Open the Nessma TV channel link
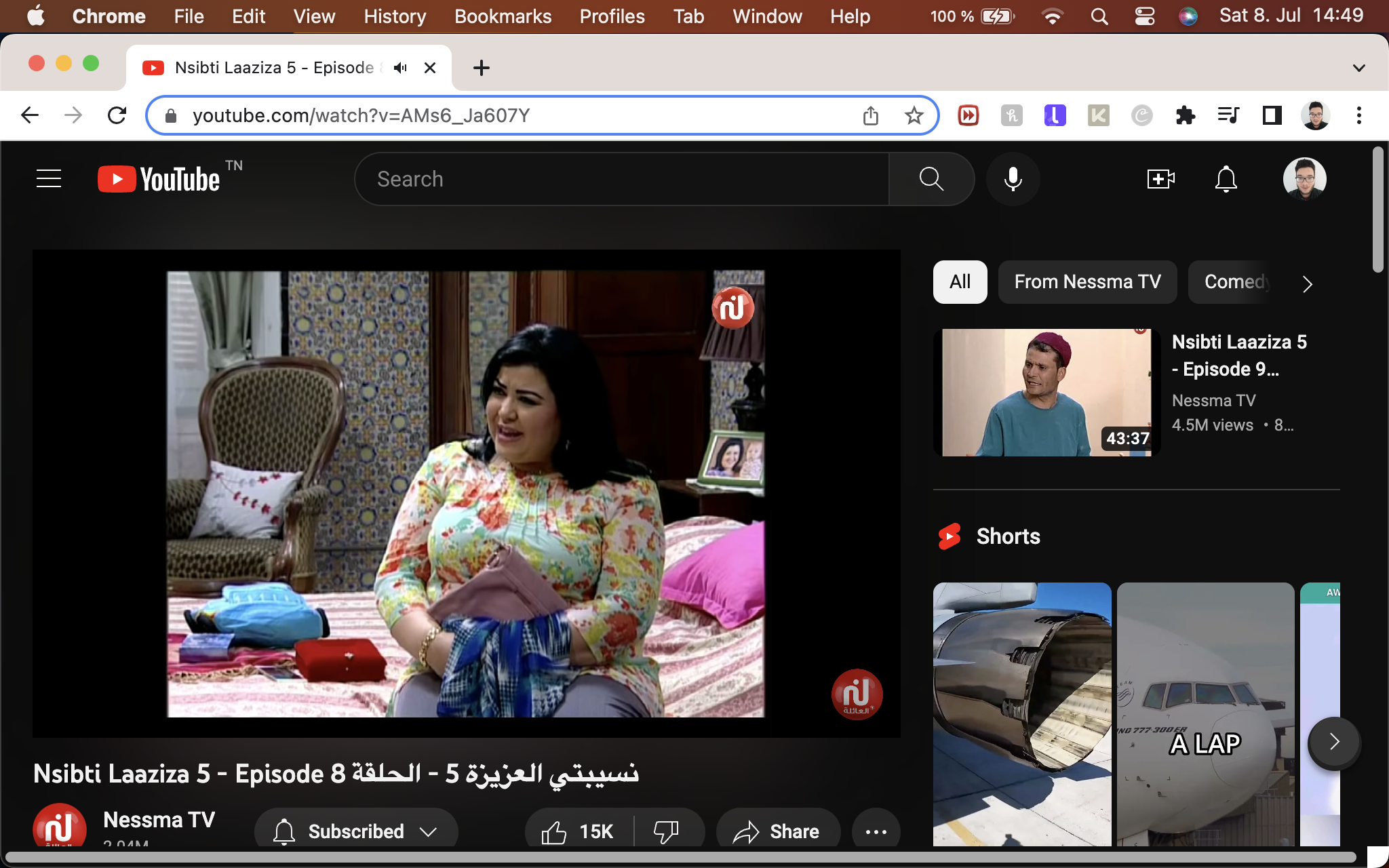Viewport: 1389px width, 868px height. point(159,819)
